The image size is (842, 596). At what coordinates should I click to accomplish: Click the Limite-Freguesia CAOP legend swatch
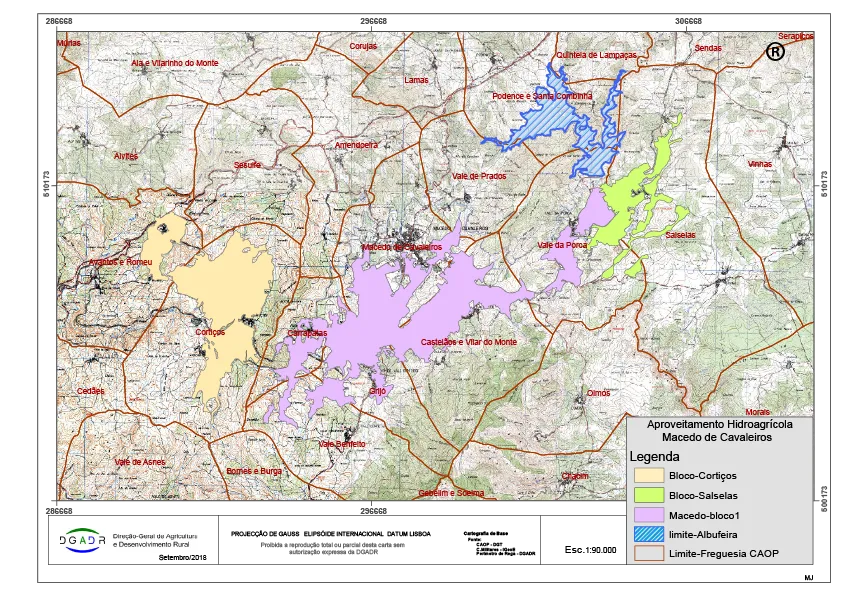point(649,554)
